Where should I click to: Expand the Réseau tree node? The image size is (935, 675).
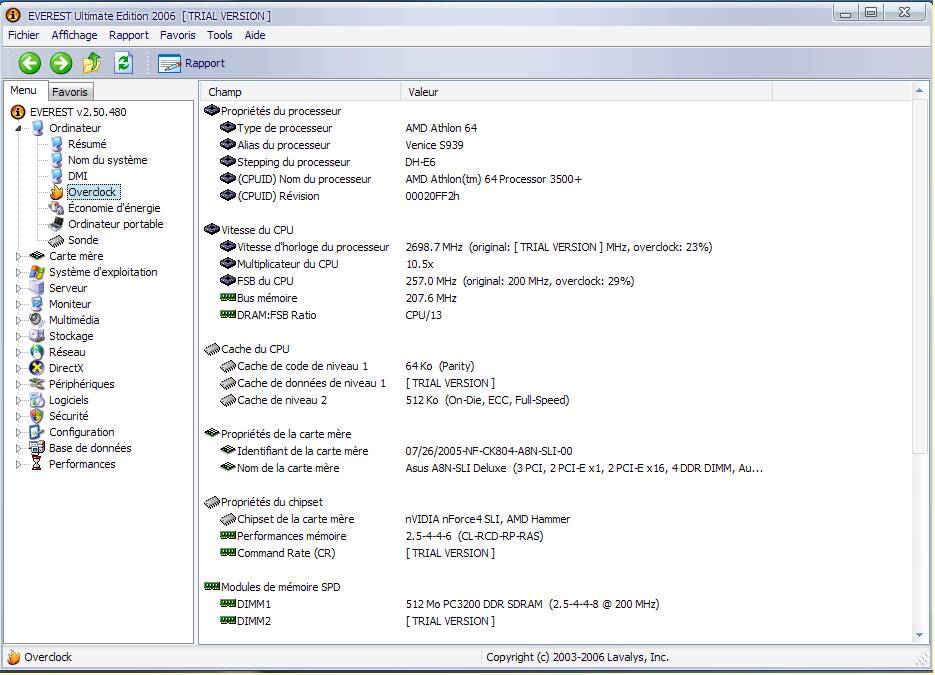[18, 352]
